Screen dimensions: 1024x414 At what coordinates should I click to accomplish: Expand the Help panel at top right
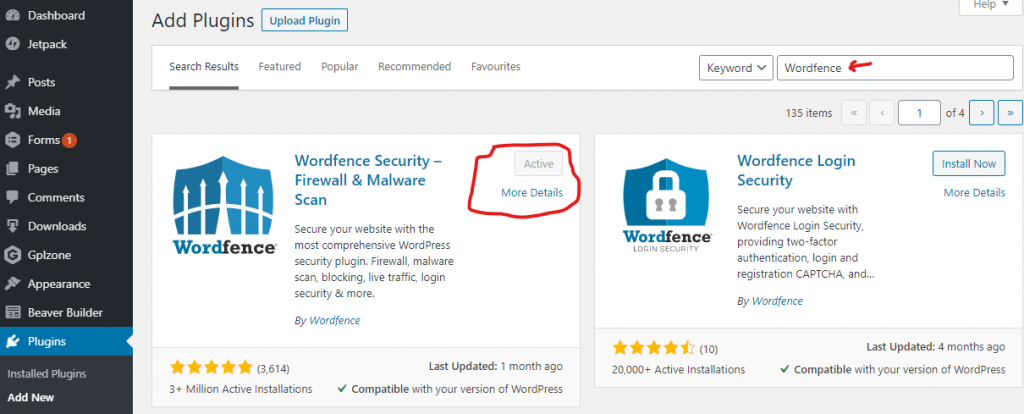(988, 5)
